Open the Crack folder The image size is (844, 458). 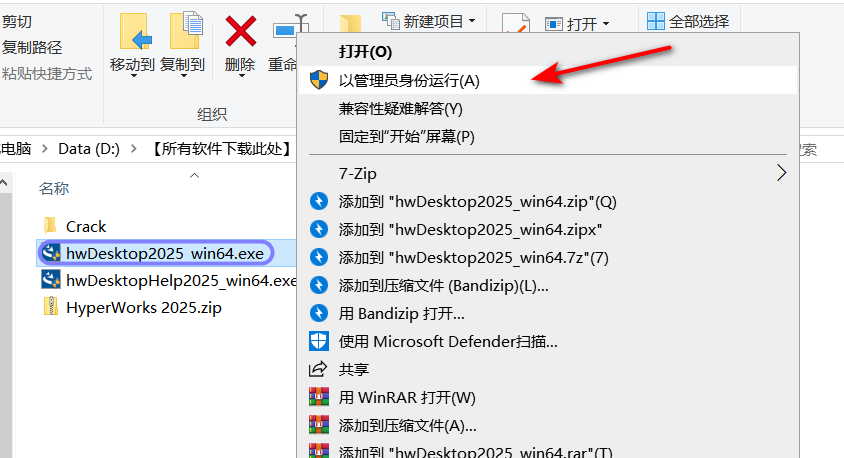tap(86, 226)
